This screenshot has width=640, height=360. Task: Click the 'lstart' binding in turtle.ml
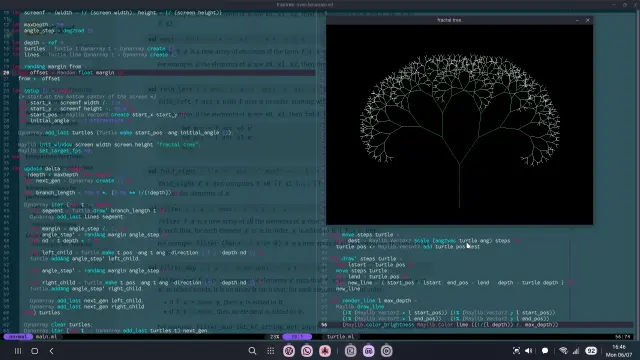[376, 264]
